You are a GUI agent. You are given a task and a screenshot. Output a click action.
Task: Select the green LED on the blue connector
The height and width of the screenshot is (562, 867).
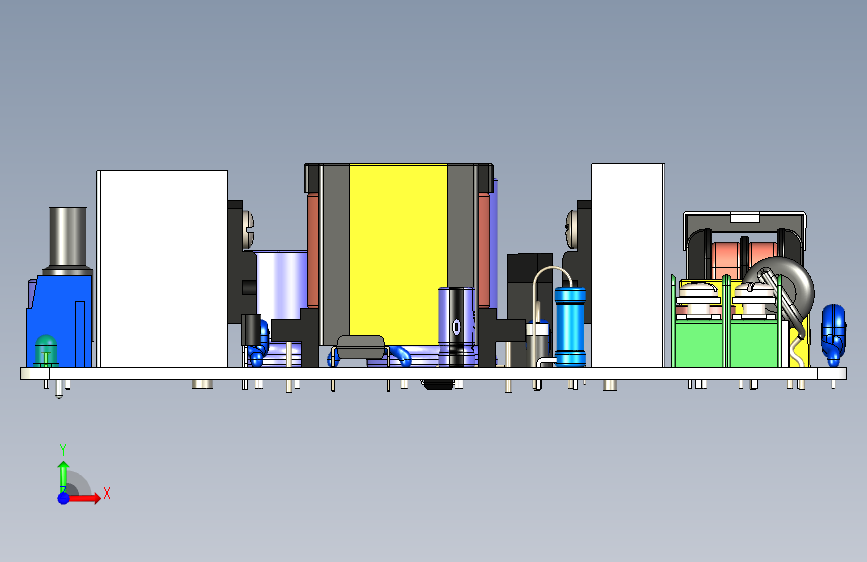tap(46, 350)
